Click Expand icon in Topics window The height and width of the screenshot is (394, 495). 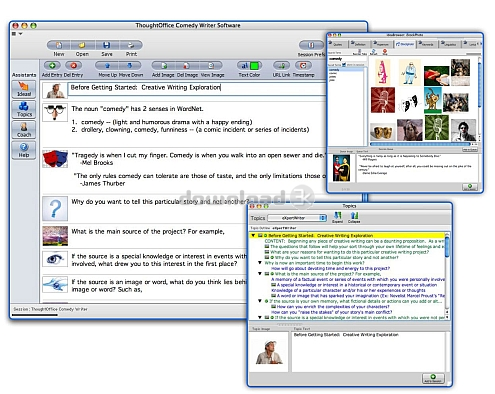click(338, 217)
